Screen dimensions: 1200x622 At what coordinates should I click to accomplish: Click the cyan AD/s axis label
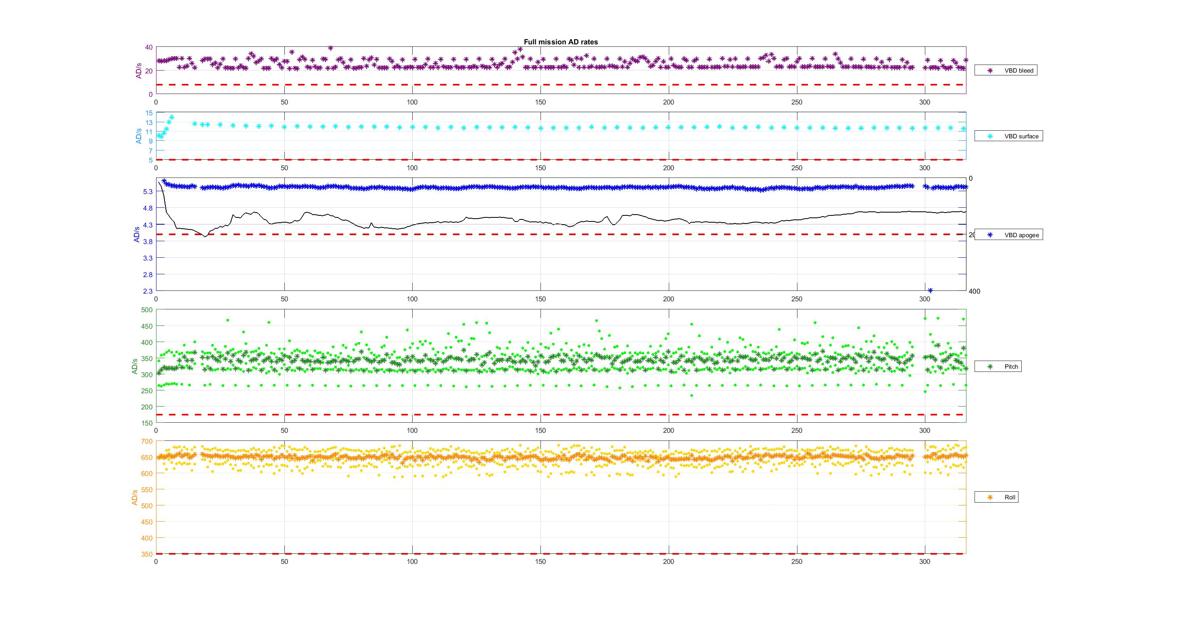coord(138,136)
